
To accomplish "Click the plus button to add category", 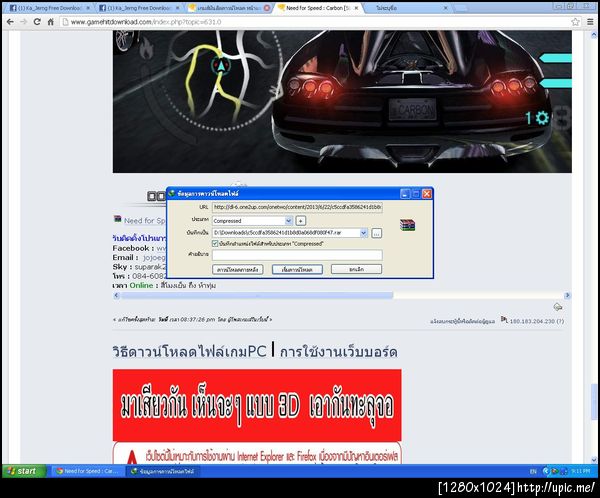I will click(301, 220).
